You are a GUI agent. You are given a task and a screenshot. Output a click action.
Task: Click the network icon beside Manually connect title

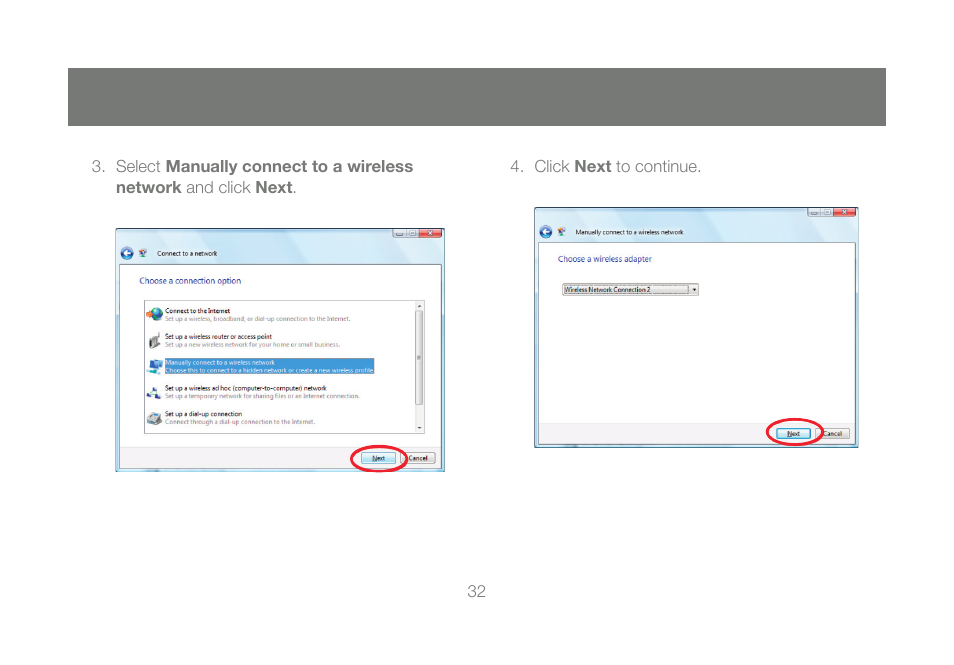562,232
